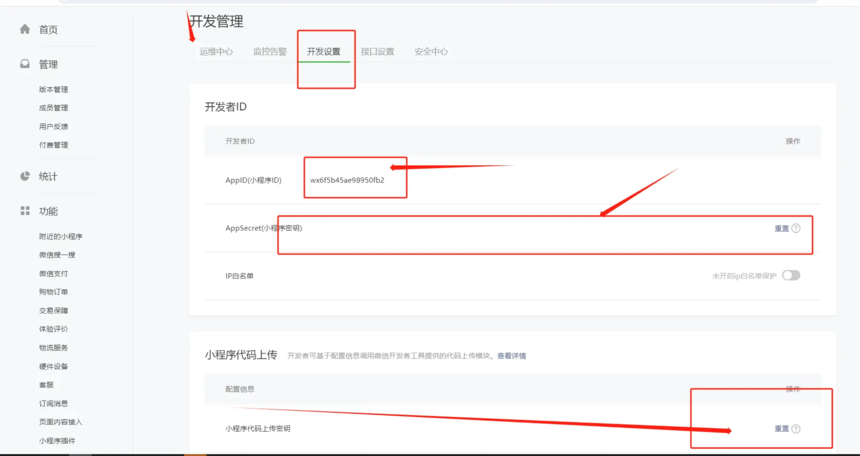Enable the IP白名单 protection toggle
860x456 pixels.
pyautogui.click(x=791, y=275)
